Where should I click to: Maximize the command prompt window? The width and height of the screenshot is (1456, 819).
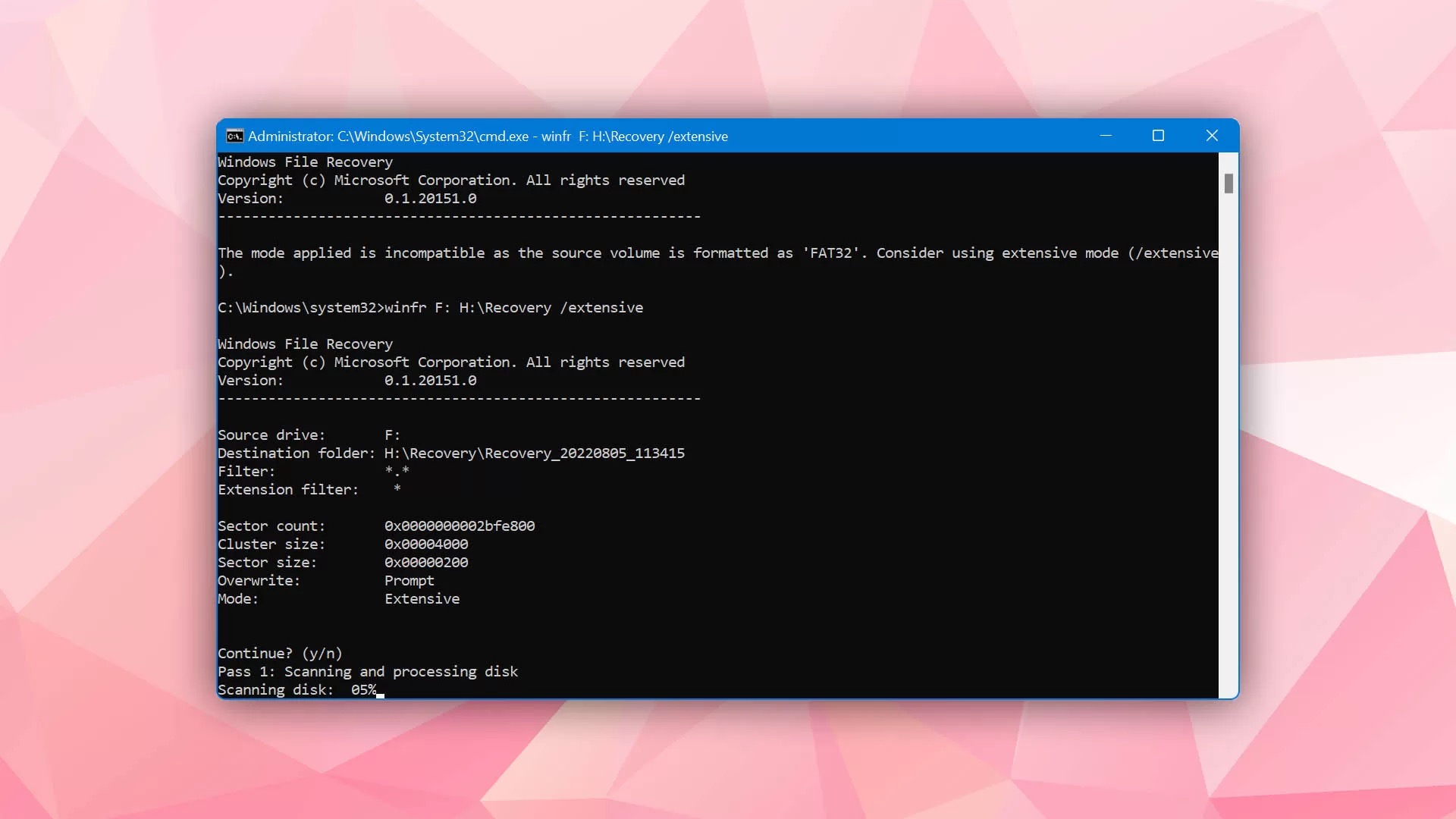click(x=1158, y=136)
